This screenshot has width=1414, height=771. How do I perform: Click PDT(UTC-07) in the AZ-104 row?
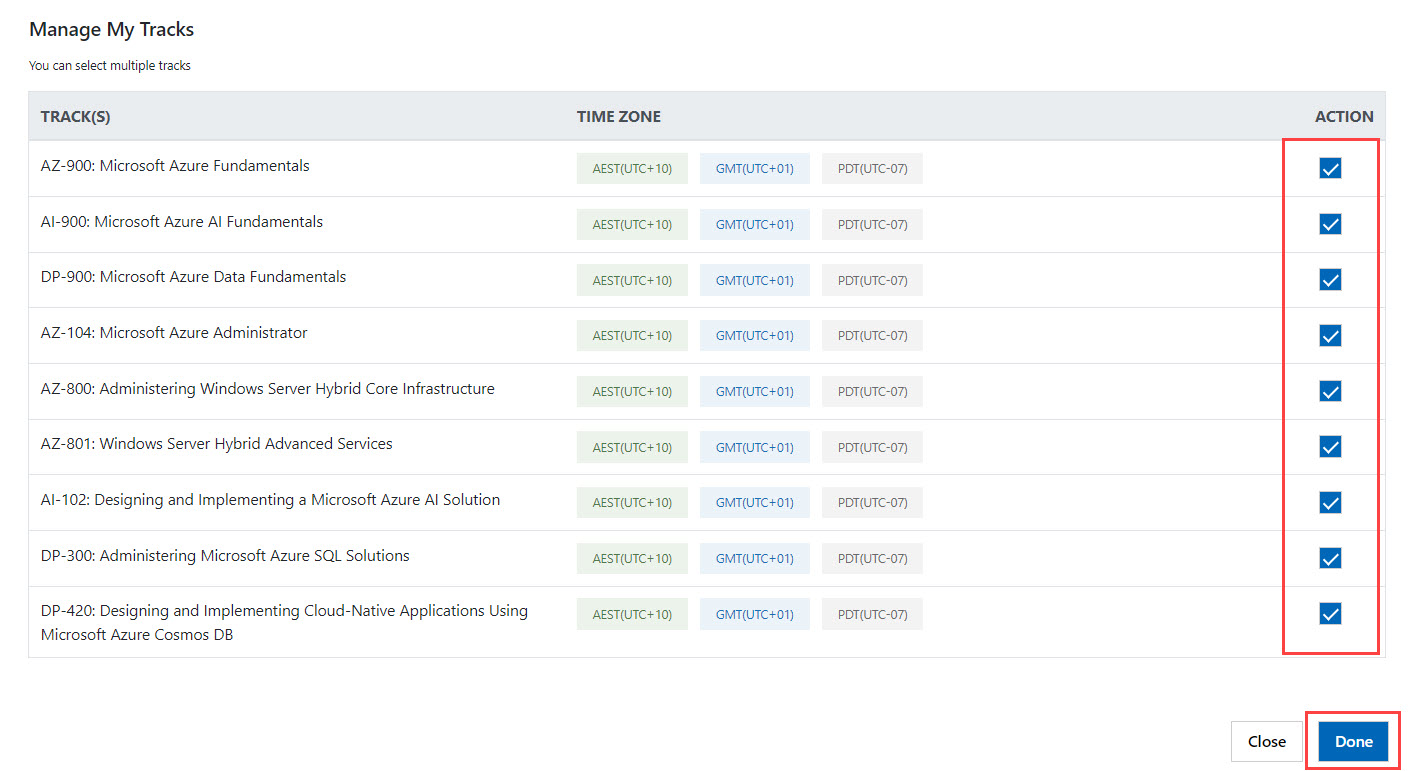click(873, 335)
